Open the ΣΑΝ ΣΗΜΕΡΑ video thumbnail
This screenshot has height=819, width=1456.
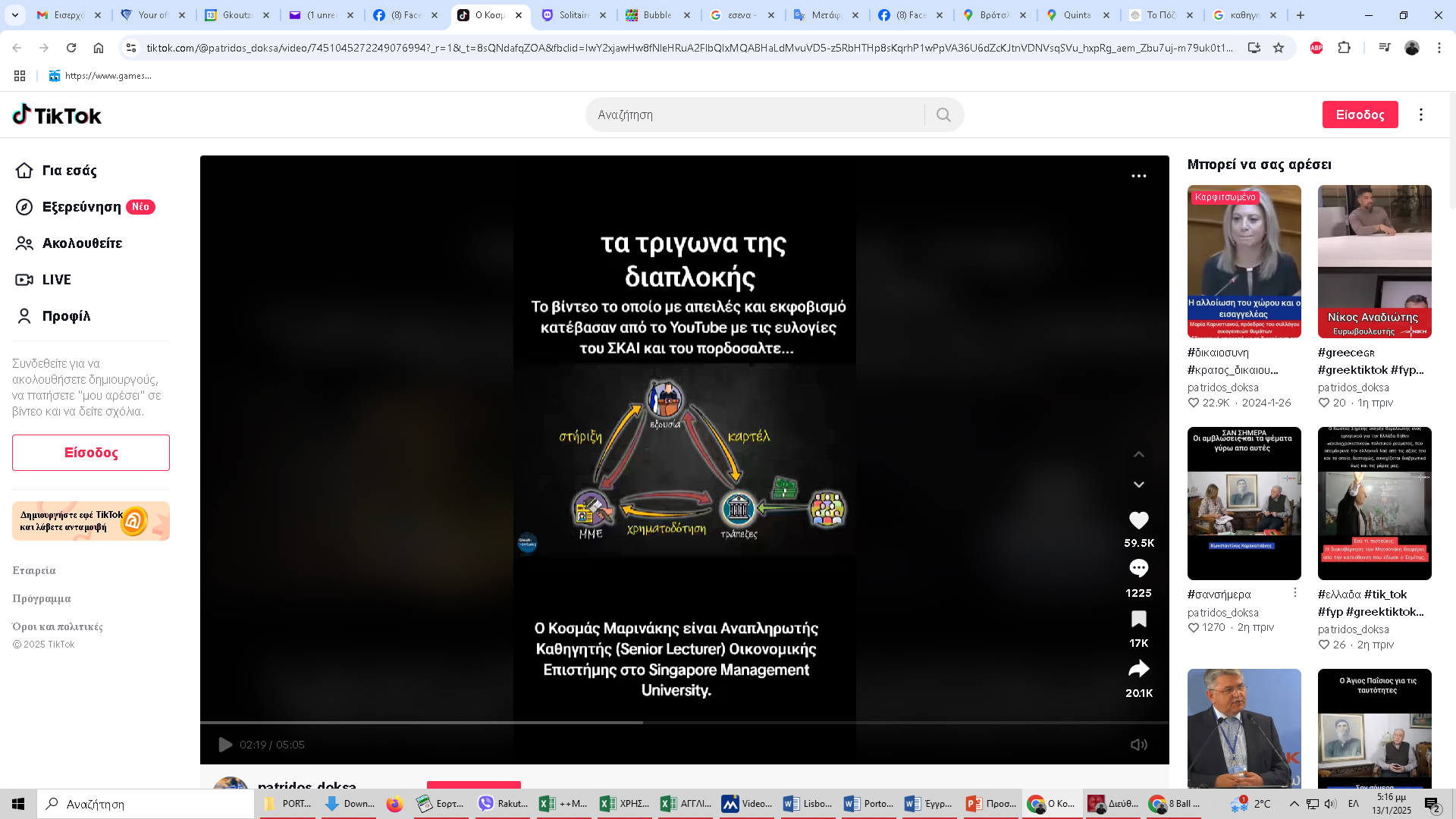tap(1244, 504)
